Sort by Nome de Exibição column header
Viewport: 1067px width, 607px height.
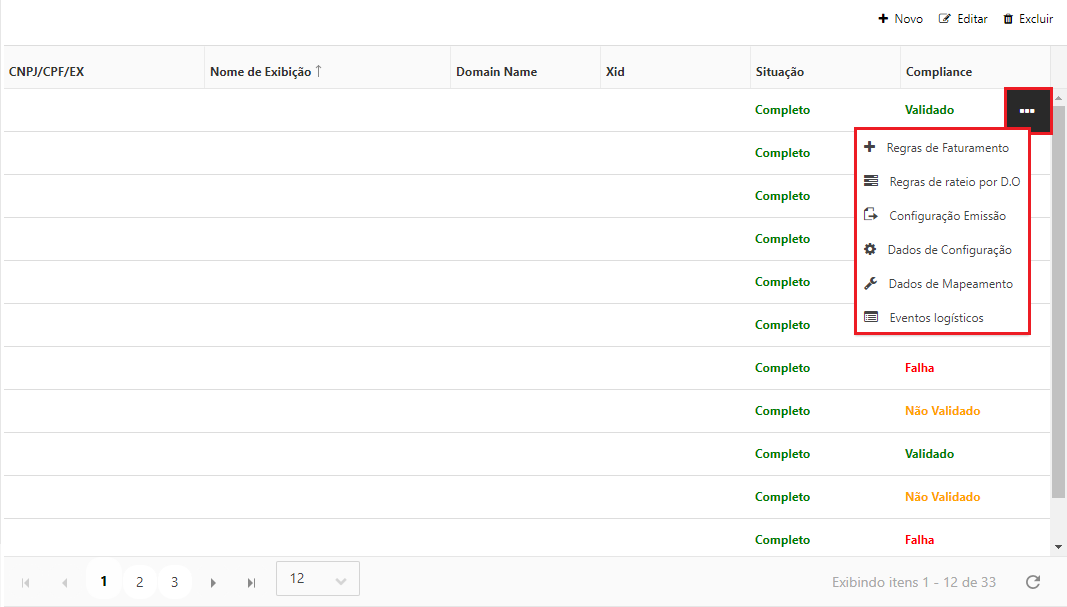(261, 72)
